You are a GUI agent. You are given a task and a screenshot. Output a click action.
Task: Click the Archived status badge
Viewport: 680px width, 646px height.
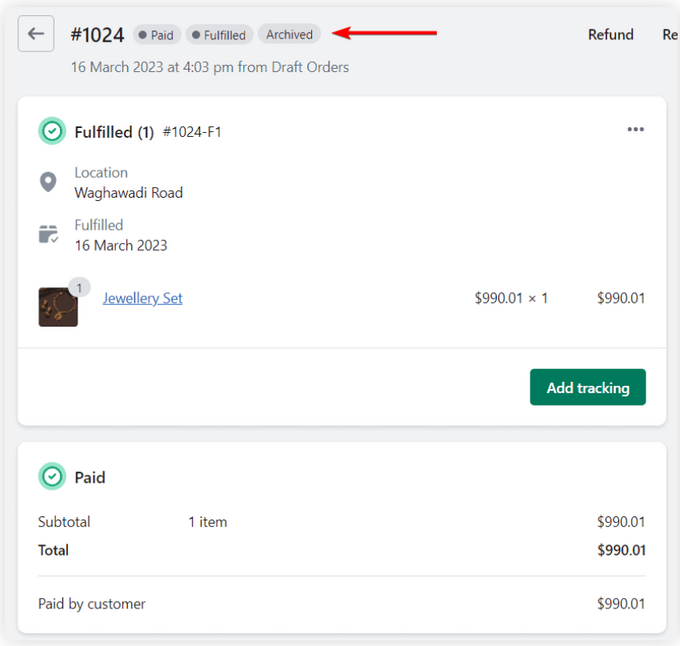289,34
